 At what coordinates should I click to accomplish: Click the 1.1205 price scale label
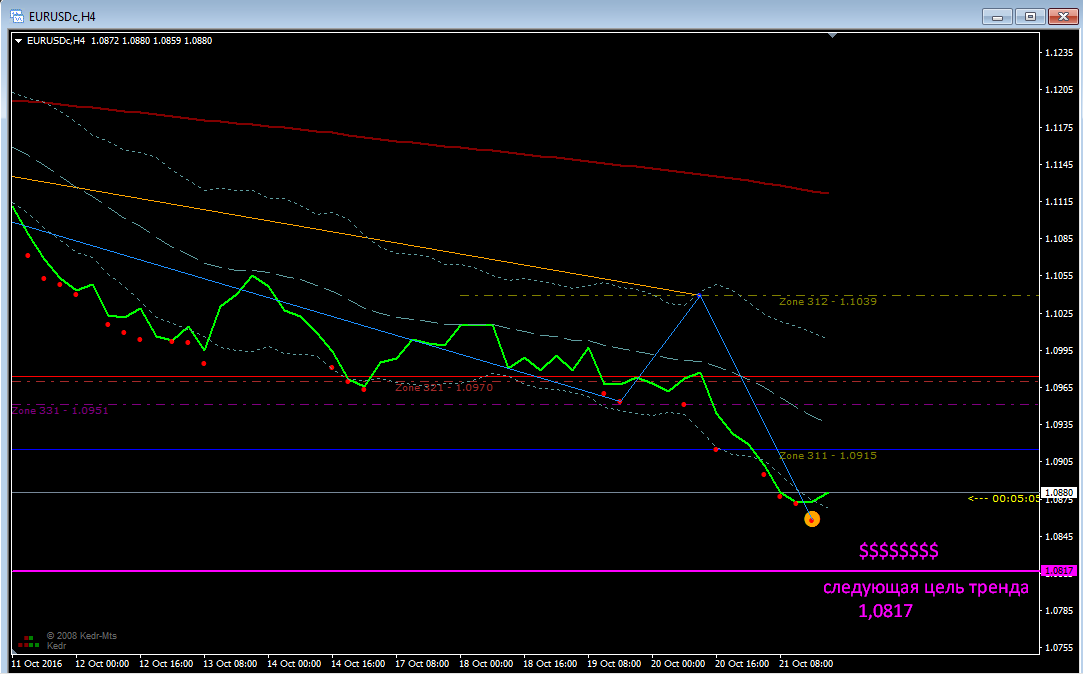coord(1059,90)
